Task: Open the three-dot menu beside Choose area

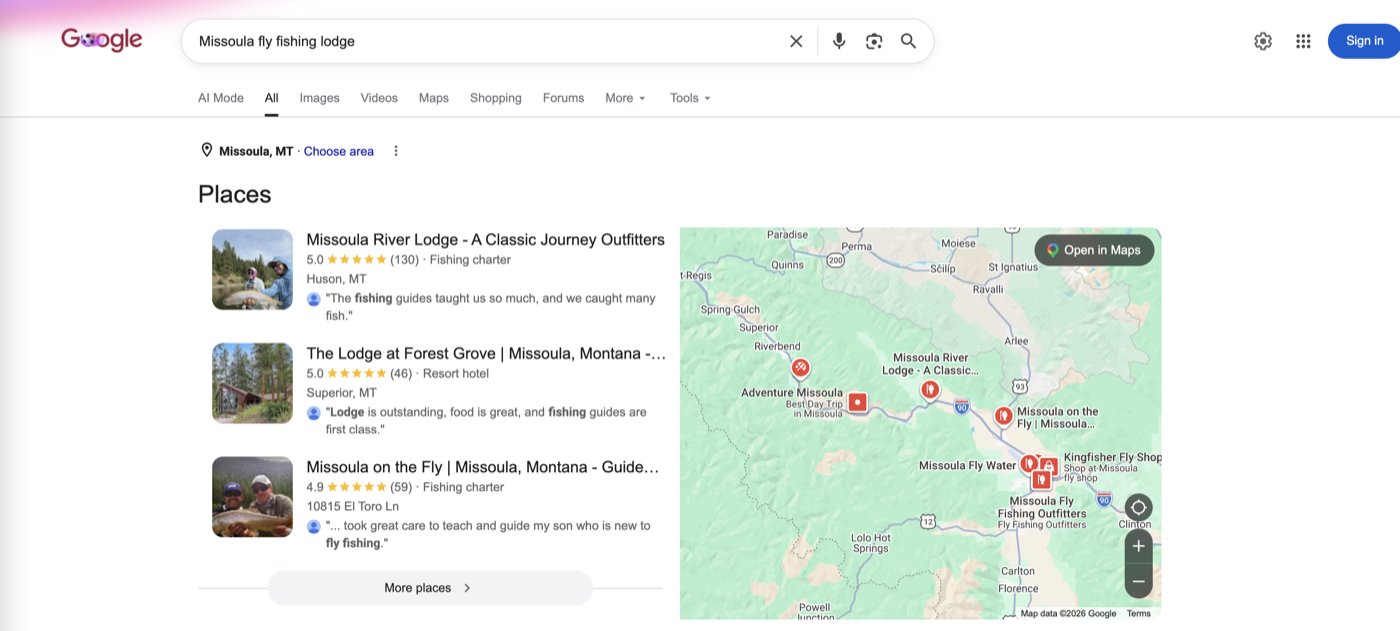Action: [x=396, y=151]
